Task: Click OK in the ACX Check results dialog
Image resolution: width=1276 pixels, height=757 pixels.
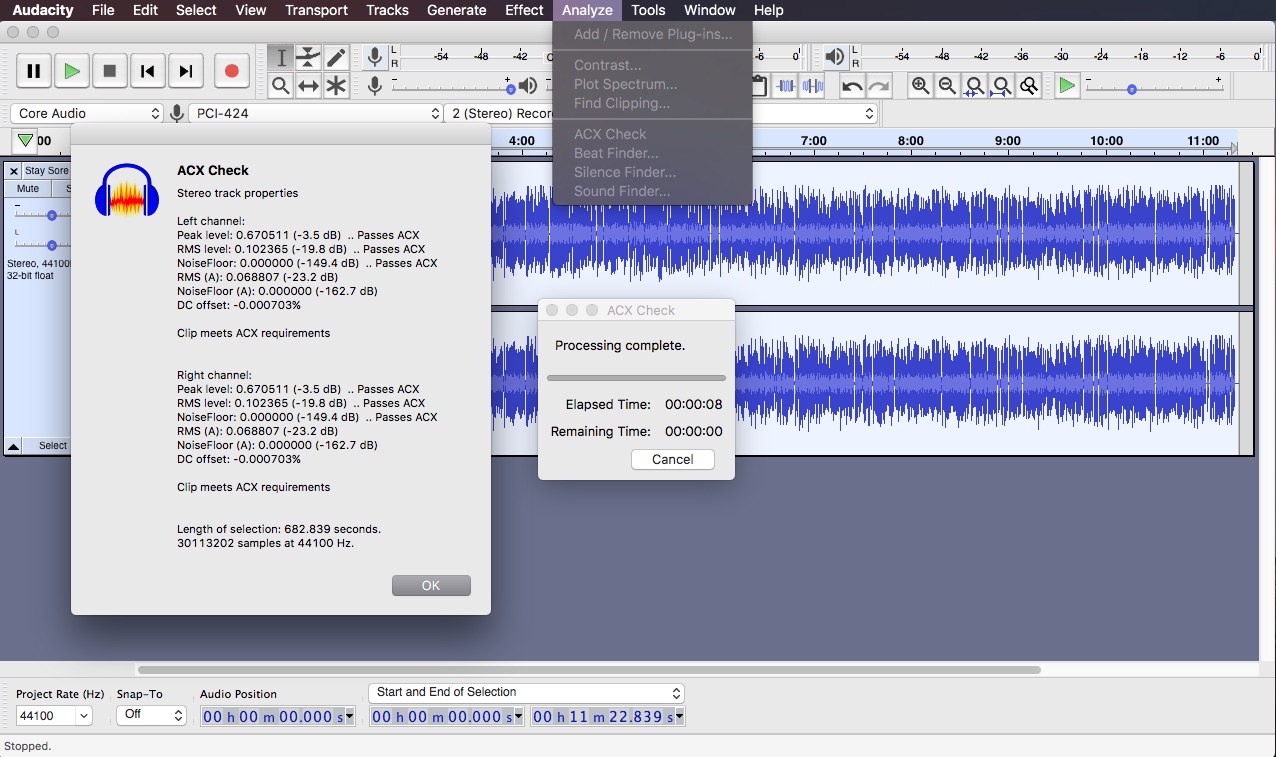Action: pos(431,586)
